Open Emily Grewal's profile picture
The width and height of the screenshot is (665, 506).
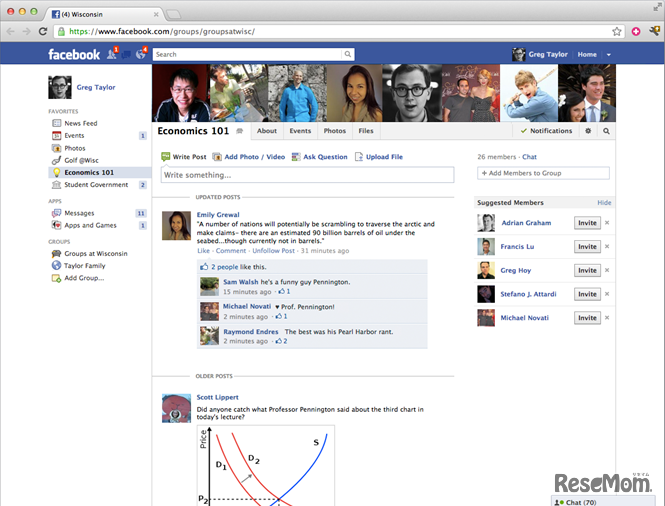tap(176, 226)
